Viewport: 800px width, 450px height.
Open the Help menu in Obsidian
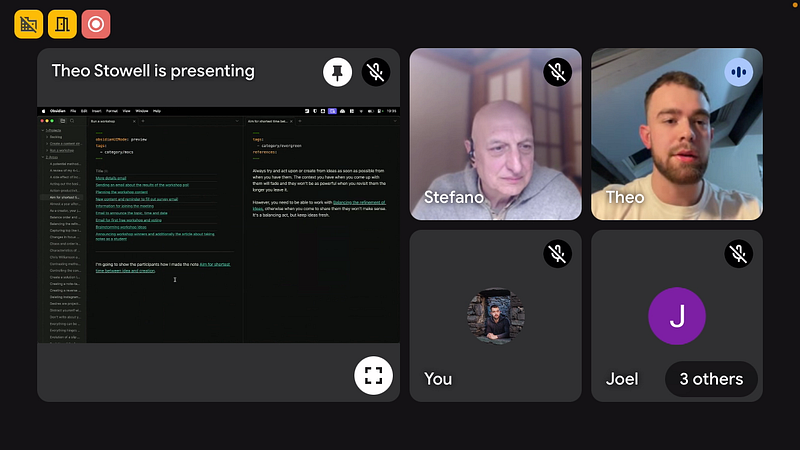157,111
